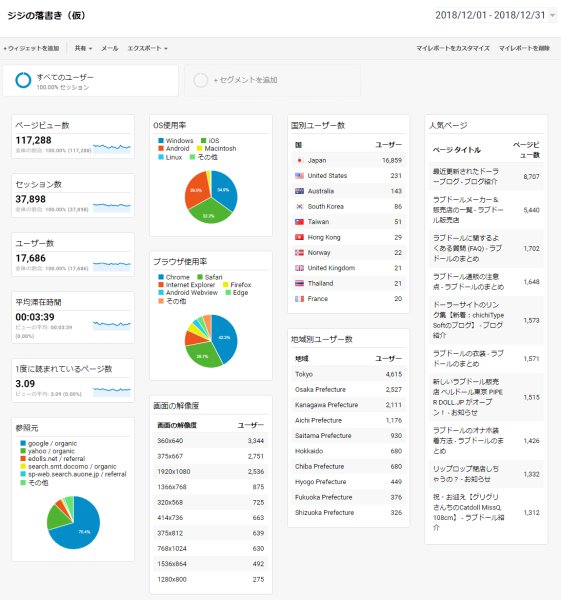Click the Hong Kong flag icon
The height and width of the screenshot is (600, 561).
pos(299,237)
